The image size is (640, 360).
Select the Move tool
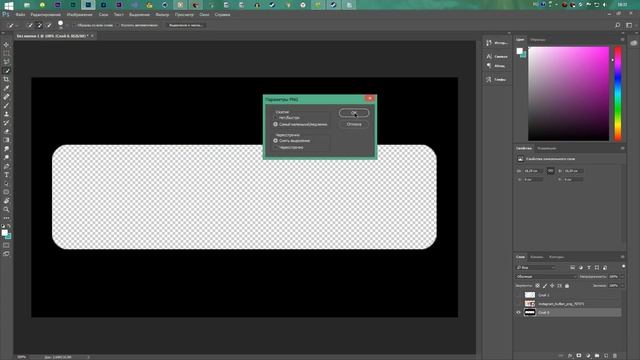click(x=6, y=44)
